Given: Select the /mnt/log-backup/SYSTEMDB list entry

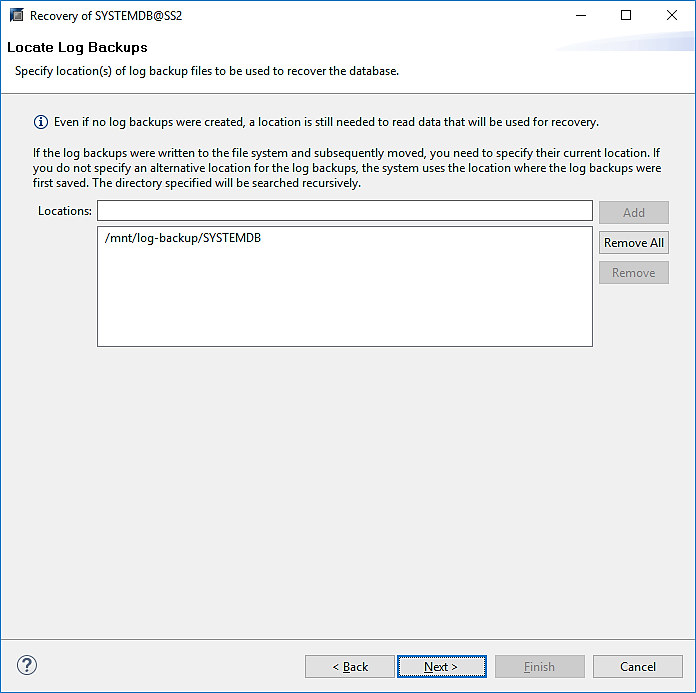Looking at the screenshot, I should click(183, 238).
